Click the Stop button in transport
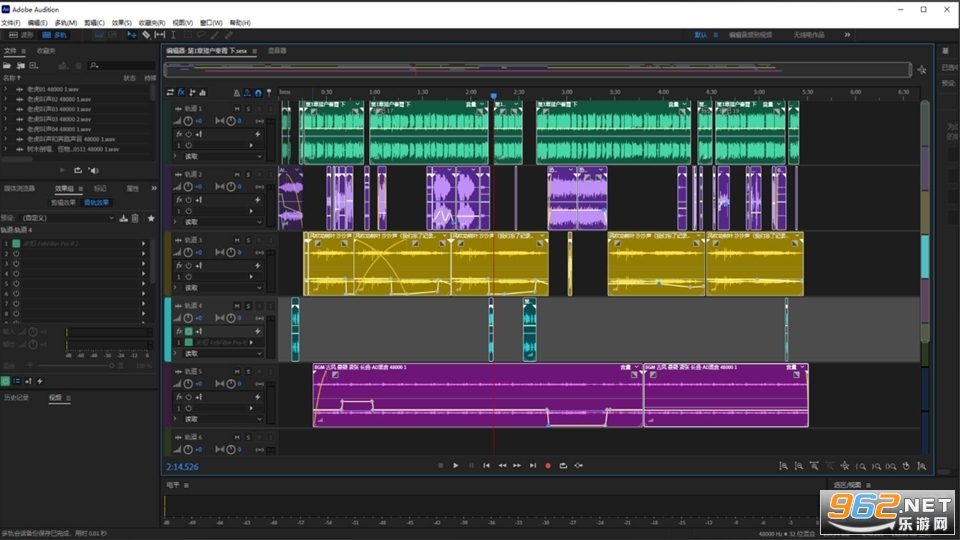The width and height of the screenshot is (960, 540). (440, 466)
